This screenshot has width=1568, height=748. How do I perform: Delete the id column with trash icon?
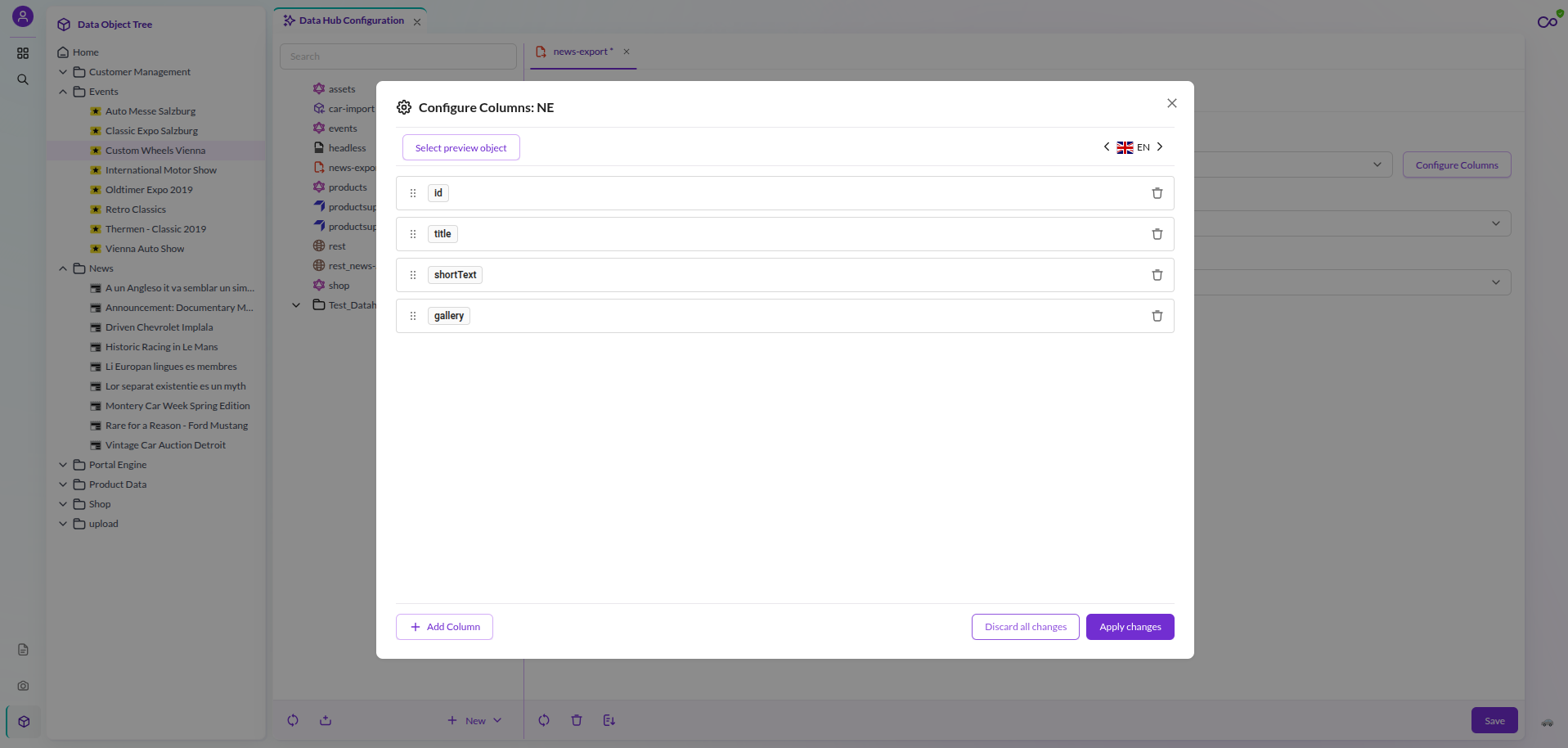coord(1157,193)
